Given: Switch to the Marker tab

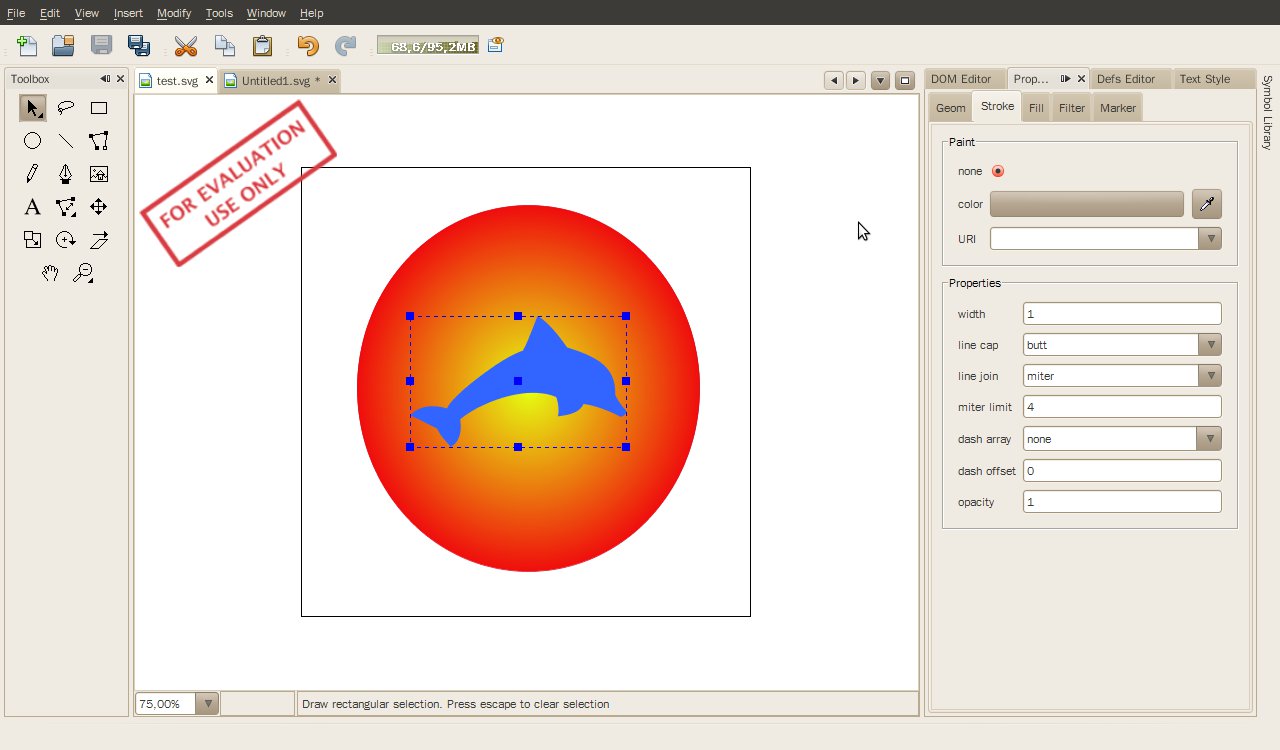Looking at the screenshot, I should [1118, 108].
